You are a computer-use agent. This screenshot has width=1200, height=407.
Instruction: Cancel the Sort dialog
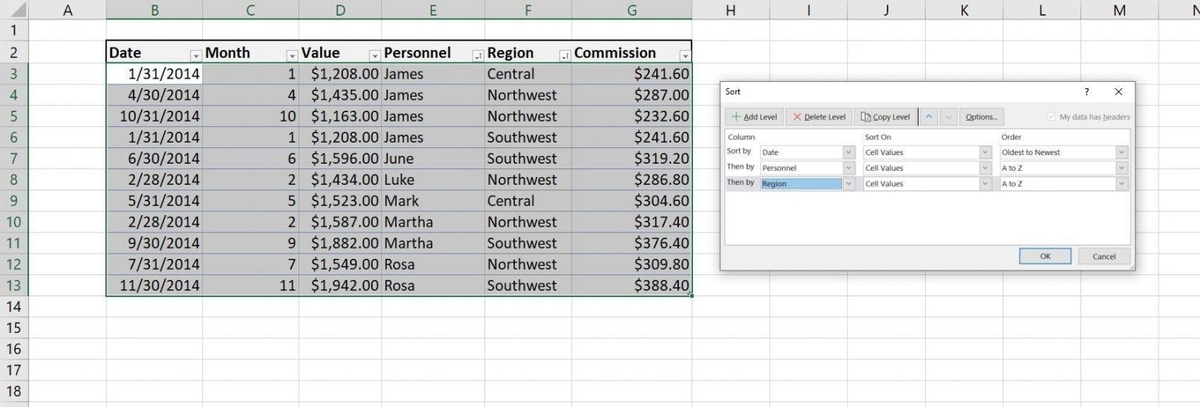pos(1104,256)
